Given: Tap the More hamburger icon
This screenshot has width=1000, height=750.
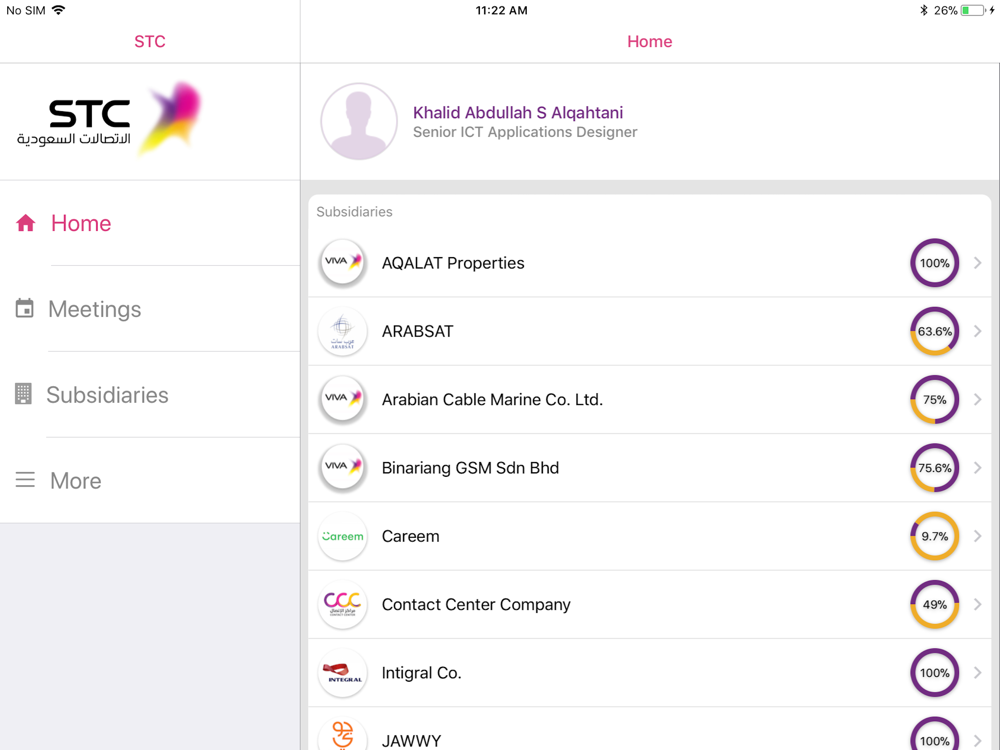Looking at the screenshot, I should click(25, 480).
